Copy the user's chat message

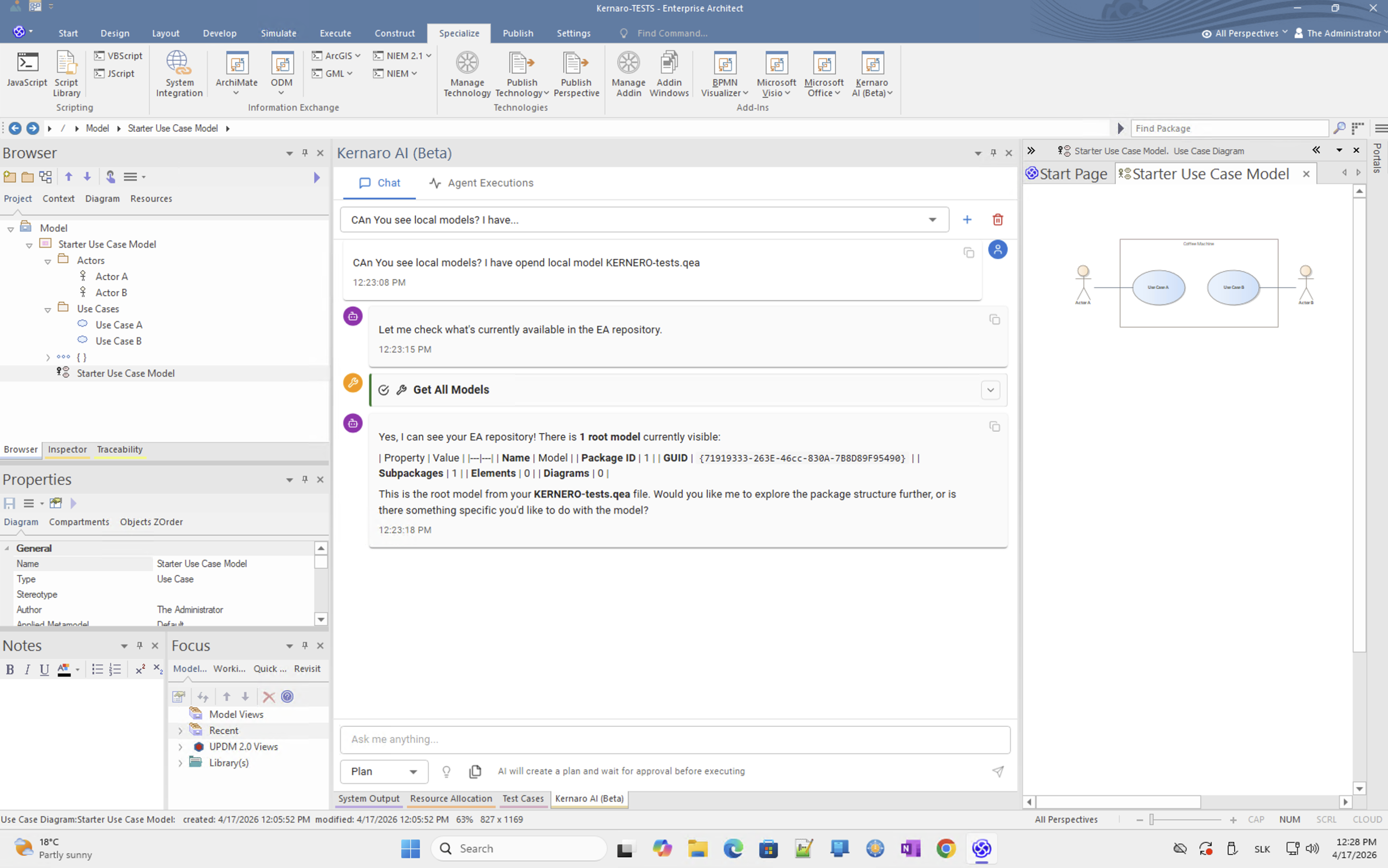968,252
